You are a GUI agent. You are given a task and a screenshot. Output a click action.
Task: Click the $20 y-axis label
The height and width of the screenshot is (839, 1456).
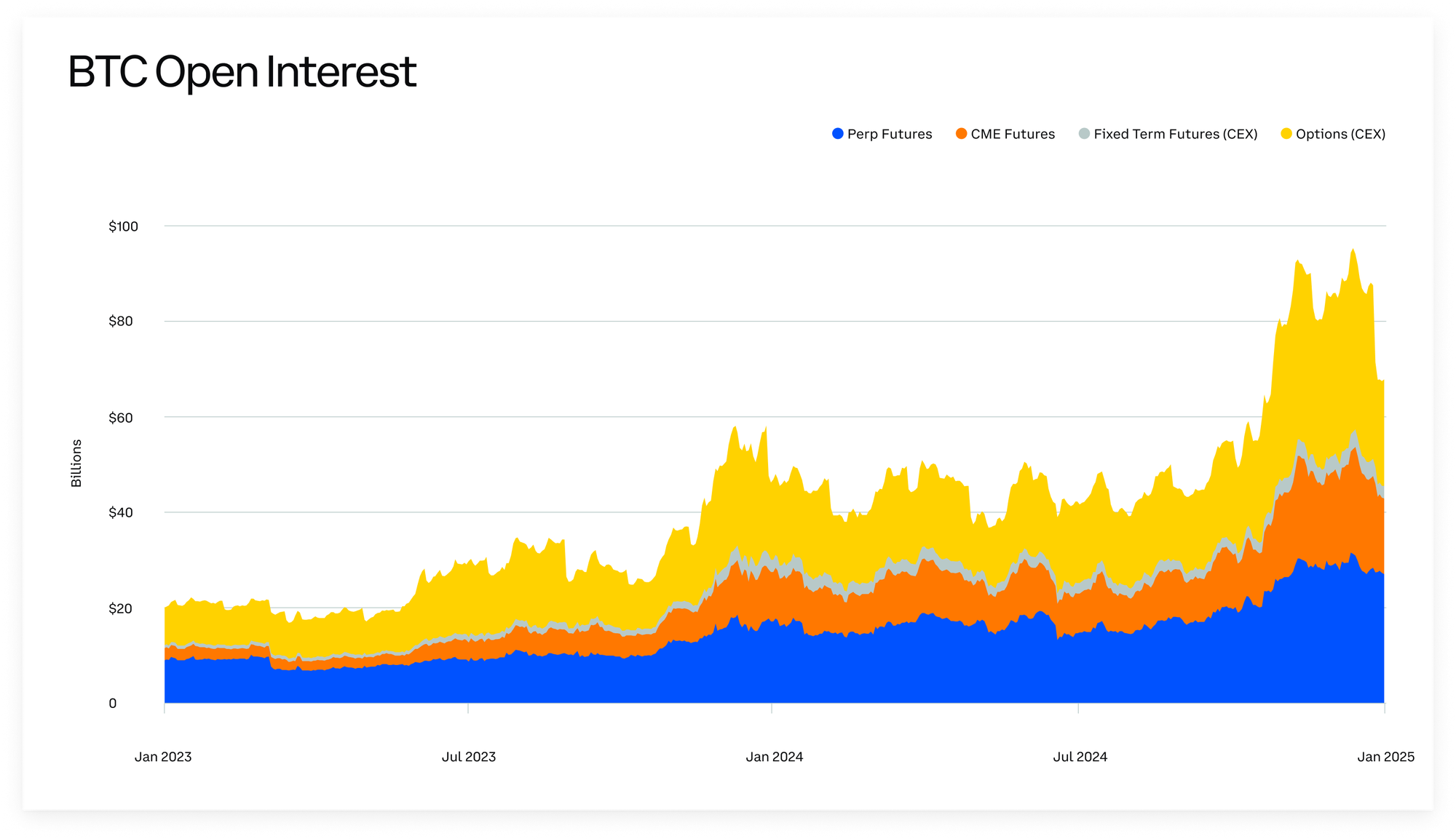[x=121, y=608]
